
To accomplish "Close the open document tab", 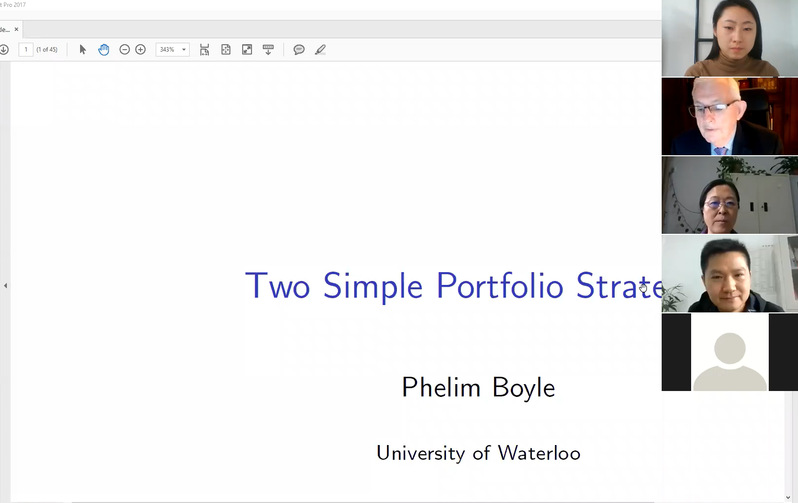I will pyautogui.click(x=16, y=29).
